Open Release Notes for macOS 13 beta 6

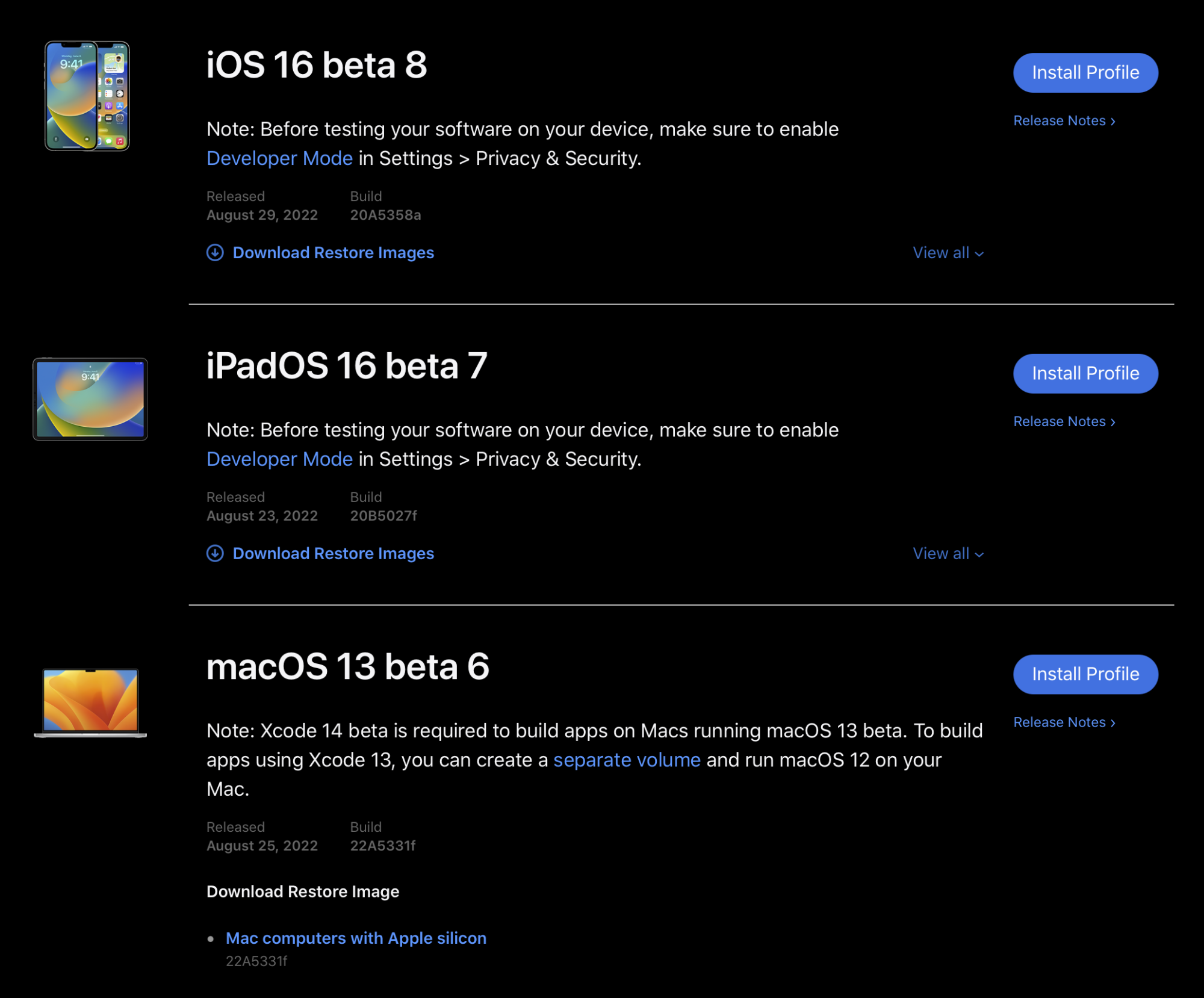[x=1064, y=722]
